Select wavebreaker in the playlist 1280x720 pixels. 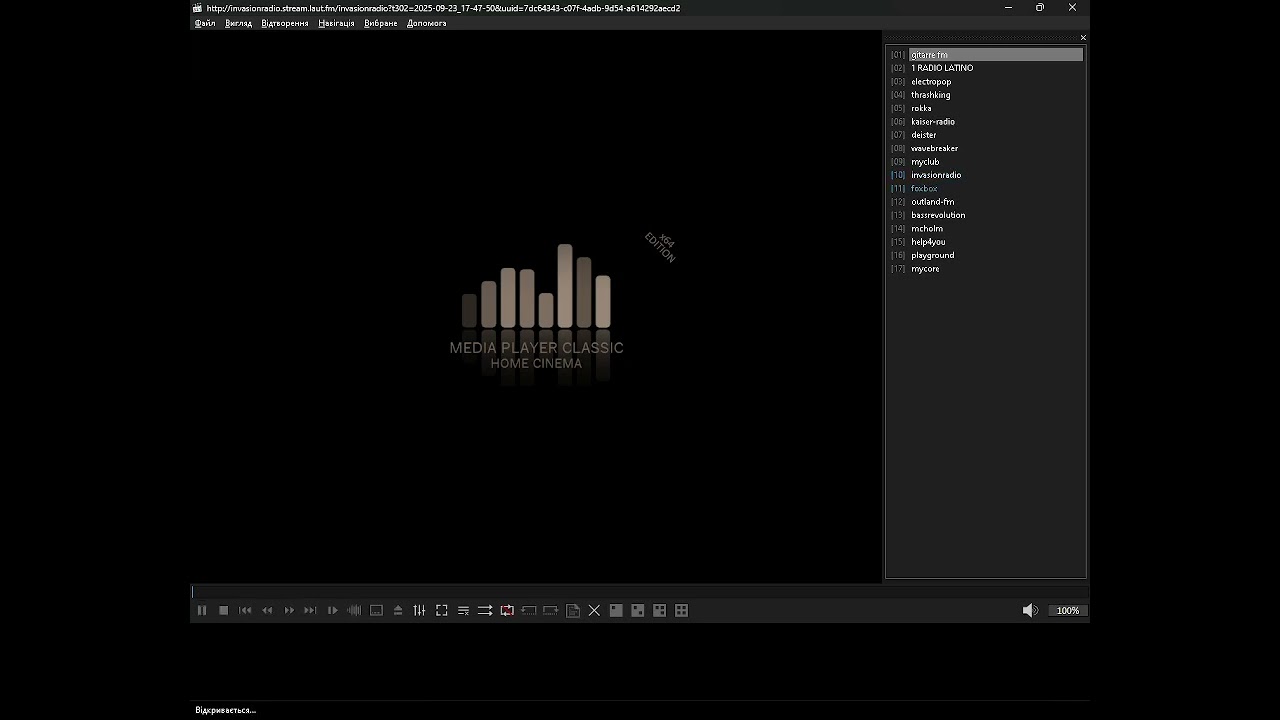coord(986,148)
